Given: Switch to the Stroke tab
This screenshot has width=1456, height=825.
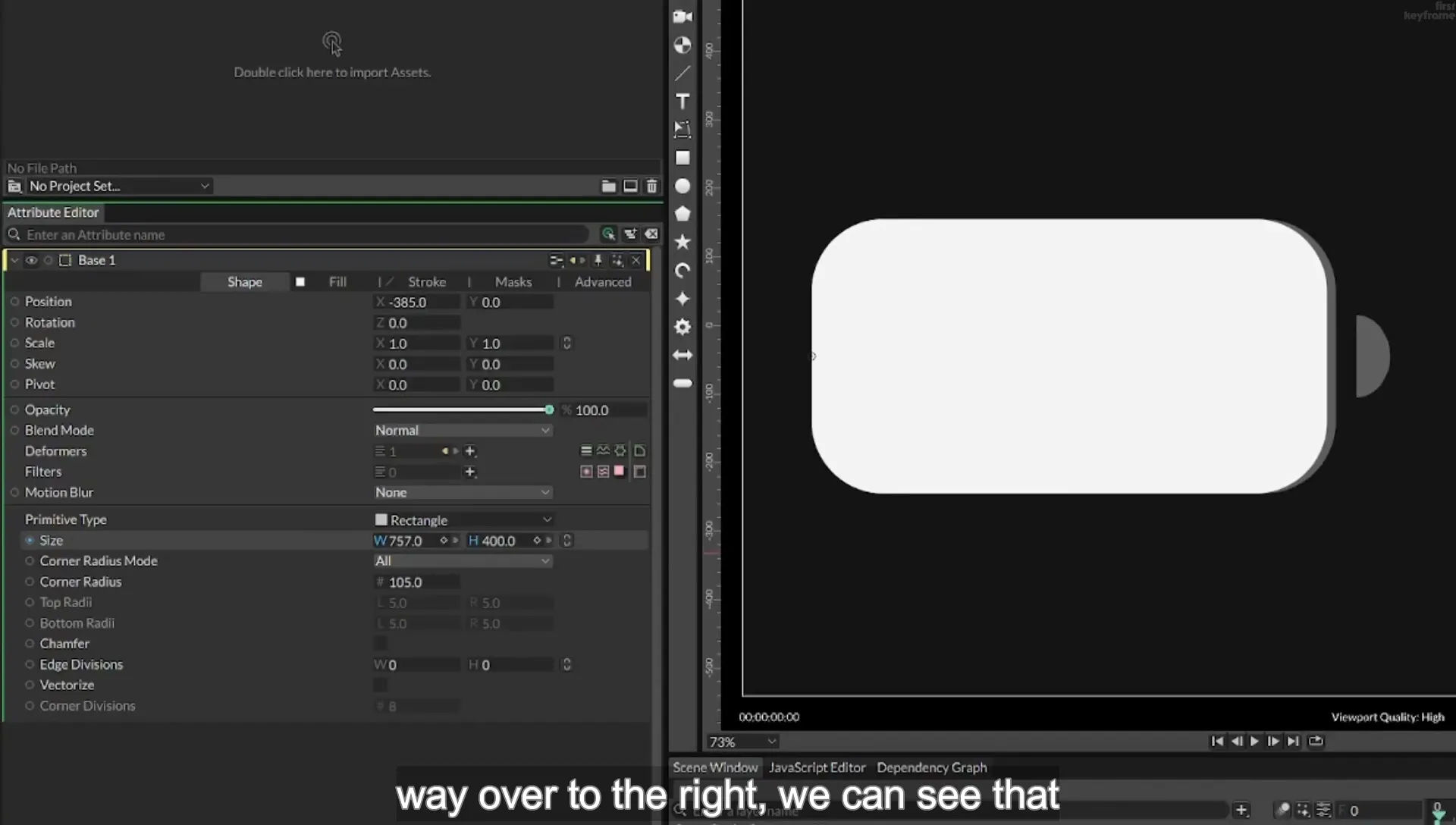Looking at the screenshot, I should pyautogui.click(x=427, y=281).
